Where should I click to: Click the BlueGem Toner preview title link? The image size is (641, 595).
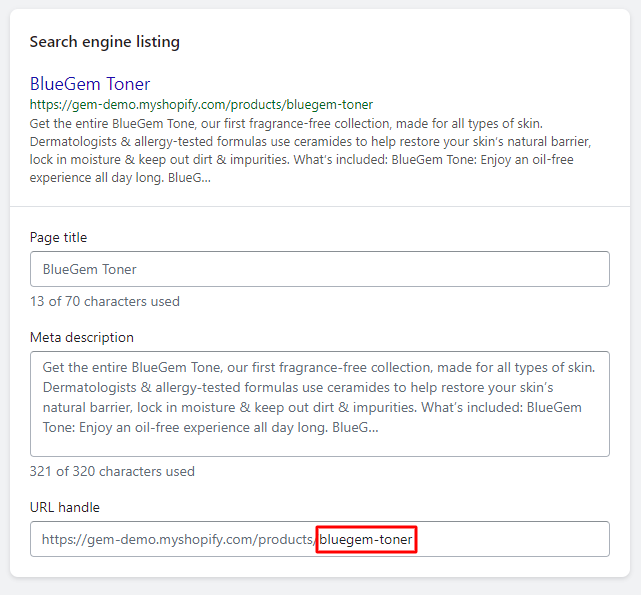click(90, 84)
